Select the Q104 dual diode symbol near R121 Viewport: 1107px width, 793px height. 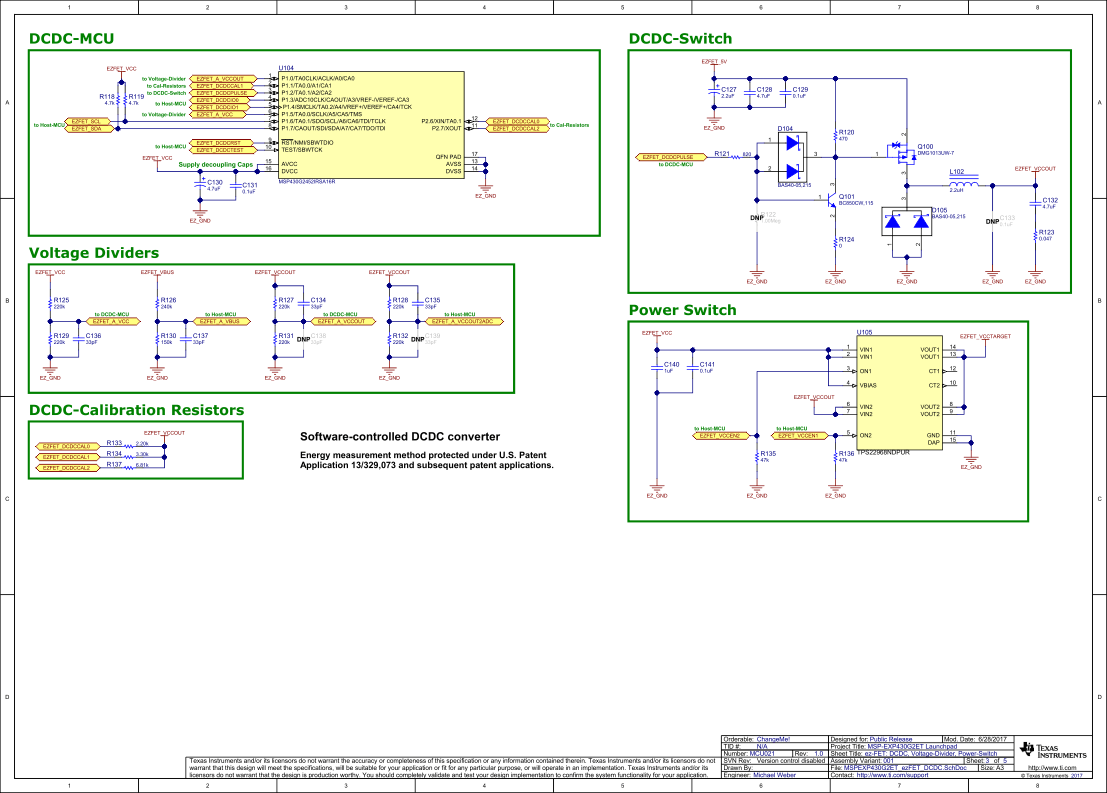[x=790, y=157]
